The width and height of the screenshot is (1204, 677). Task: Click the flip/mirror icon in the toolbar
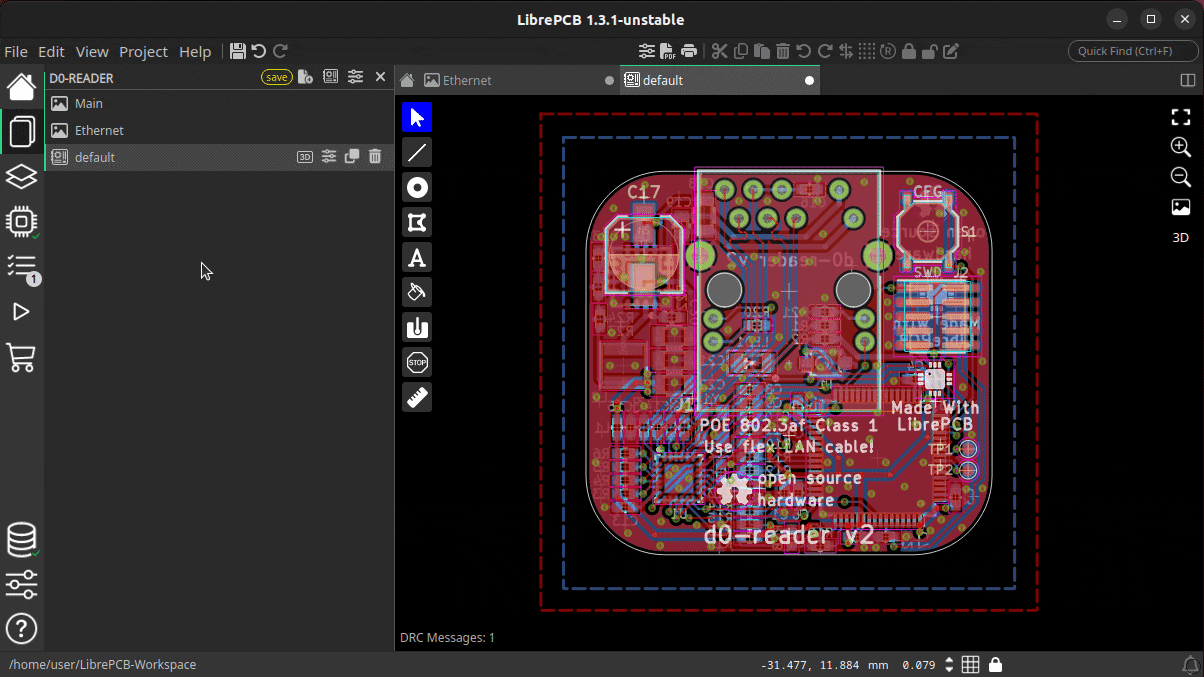[x=846, y=51]
